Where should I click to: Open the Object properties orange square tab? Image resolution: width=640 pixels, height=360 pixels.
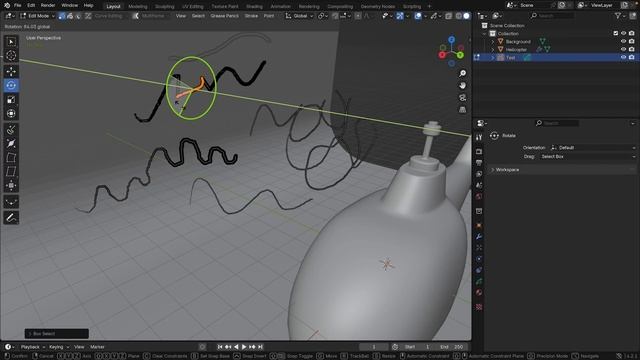479,225
